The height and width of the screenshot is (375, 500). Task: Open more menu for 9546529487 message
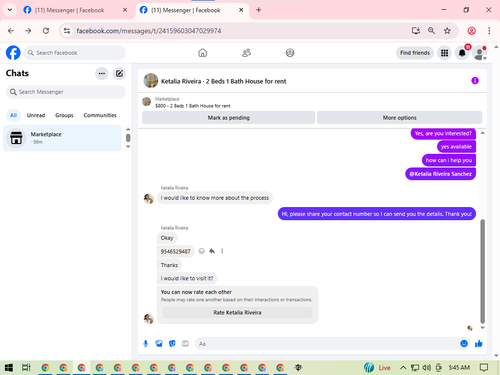click(222, 251)
